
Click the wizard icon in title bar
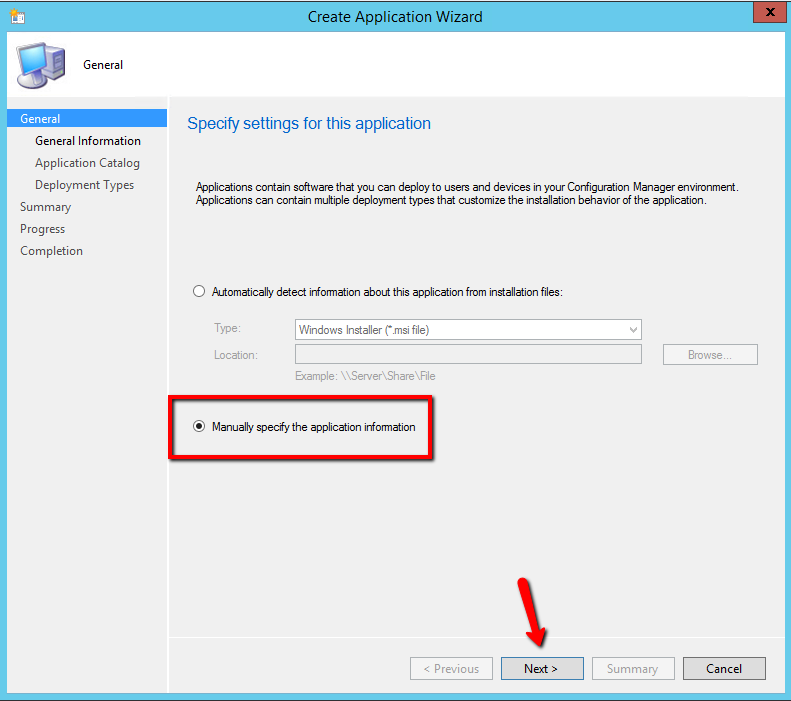point(17,16)
